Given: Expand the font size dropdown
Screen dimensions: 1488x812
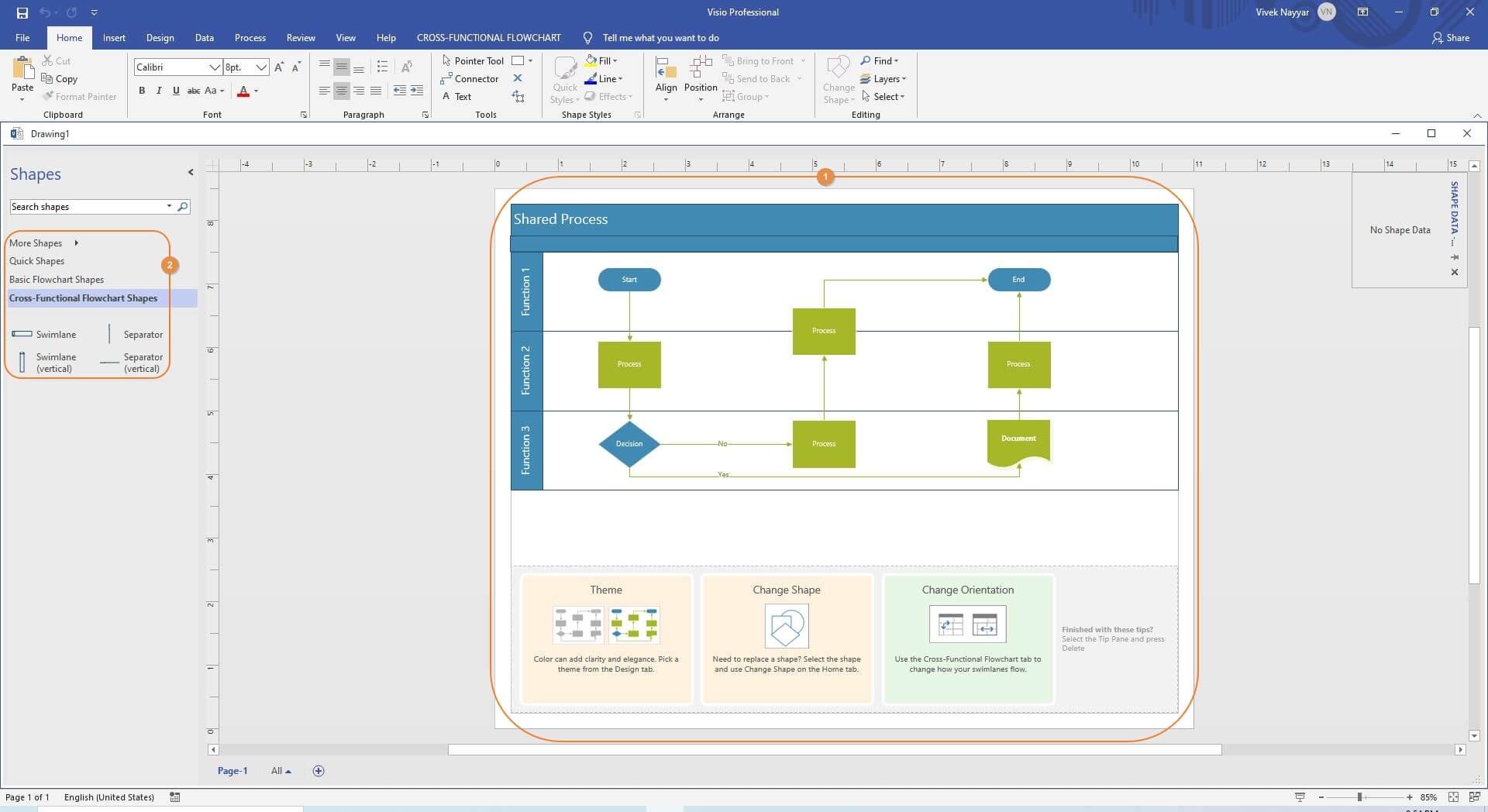Looking at the screenshot, I should point(261,67).
